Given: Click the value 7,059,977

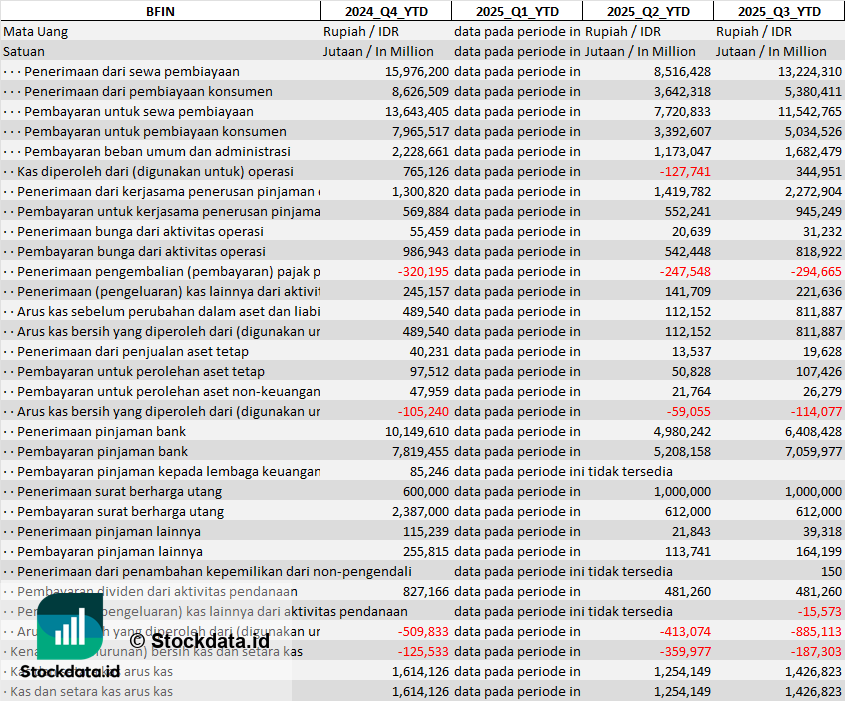Looking at the screenshot, I should coord(813,452).
